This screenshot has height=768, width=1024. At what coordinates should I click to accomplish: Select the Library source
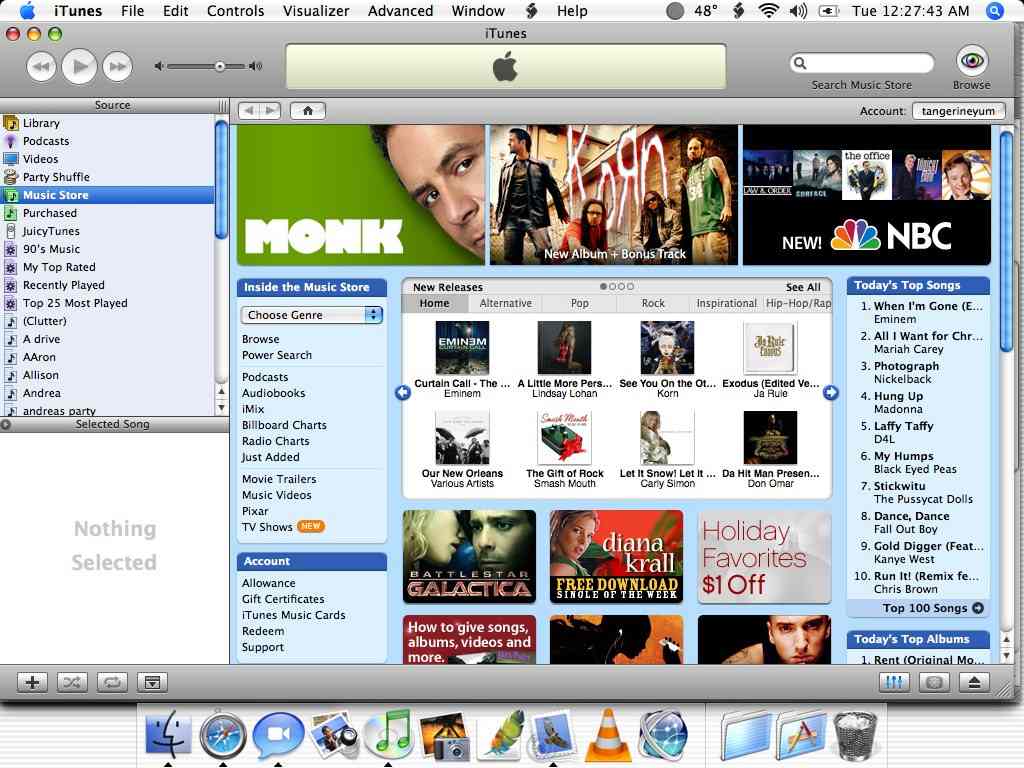(107, 123)
